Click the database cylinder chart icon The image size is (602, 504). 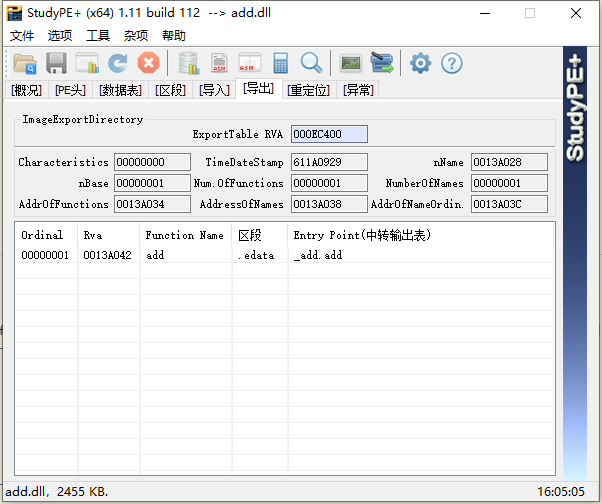click(x=189, y=63)
